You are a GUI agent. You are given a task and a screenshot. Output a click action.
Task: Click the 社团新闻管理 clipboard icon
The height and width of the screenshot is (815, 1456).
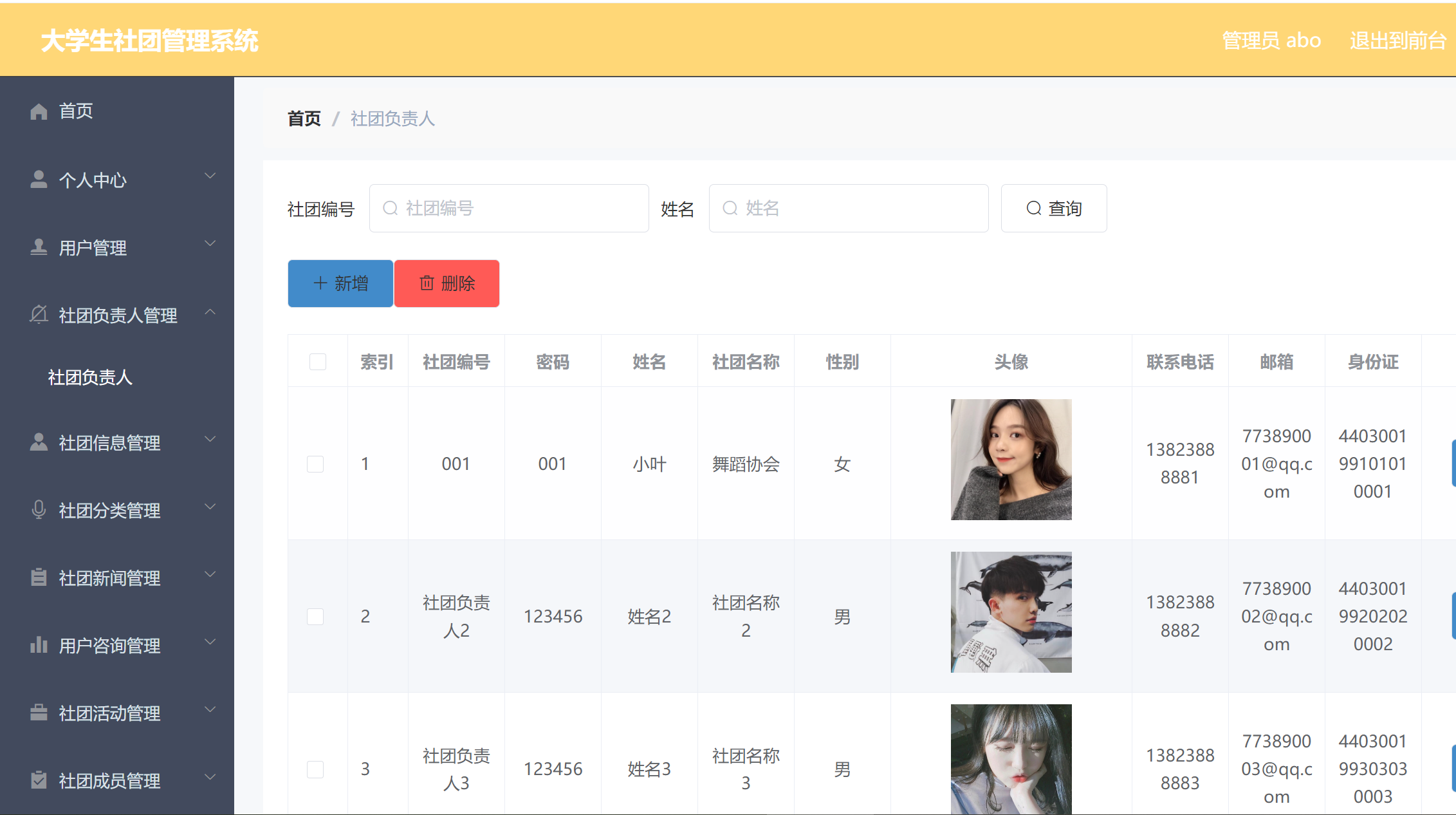39,577
